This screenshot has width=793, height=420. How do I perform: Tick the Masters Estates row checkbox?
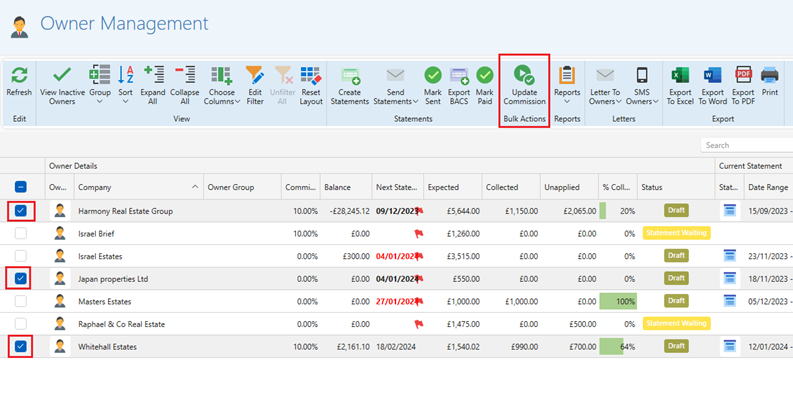pyautogui.click(x=21, y=301)
